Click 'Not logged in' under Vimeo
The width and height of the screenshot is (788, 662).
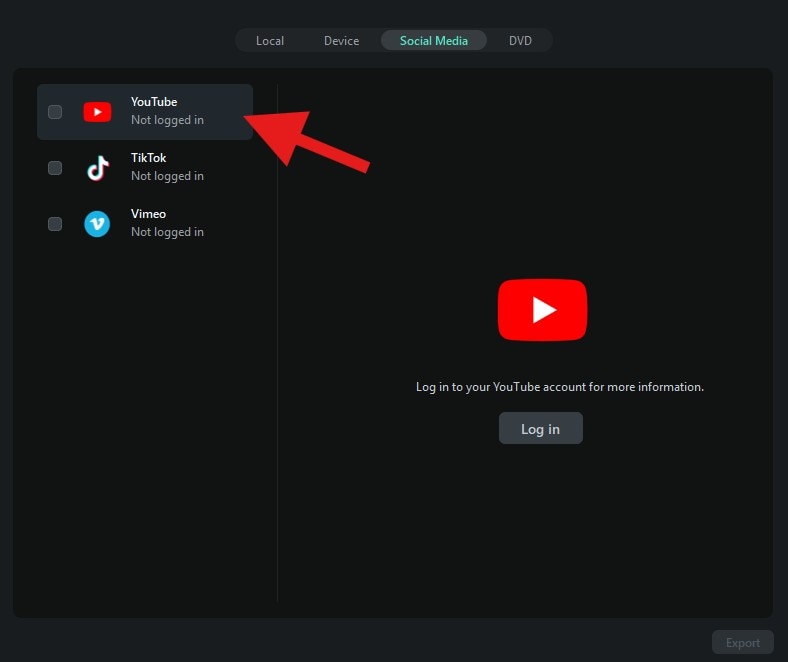point(167,232)
